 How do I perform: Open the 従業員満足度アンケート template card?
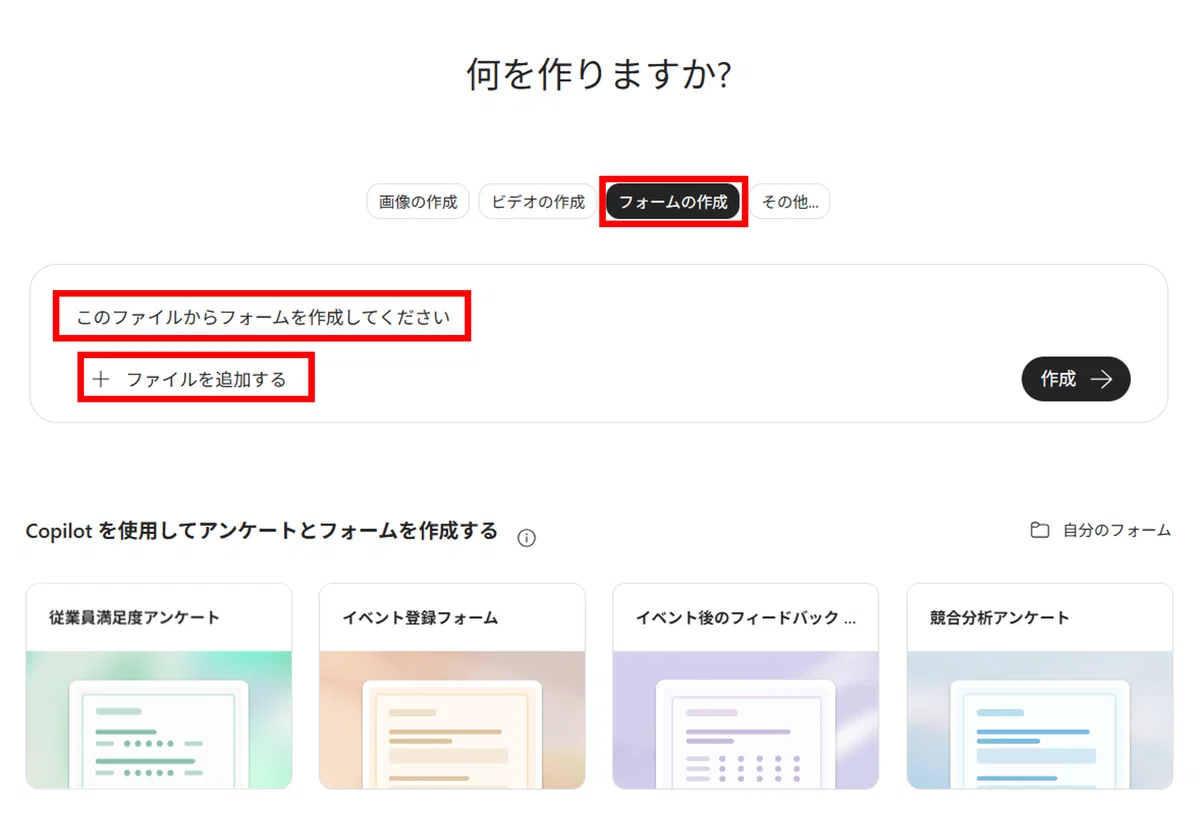click(x=159, y=686)
